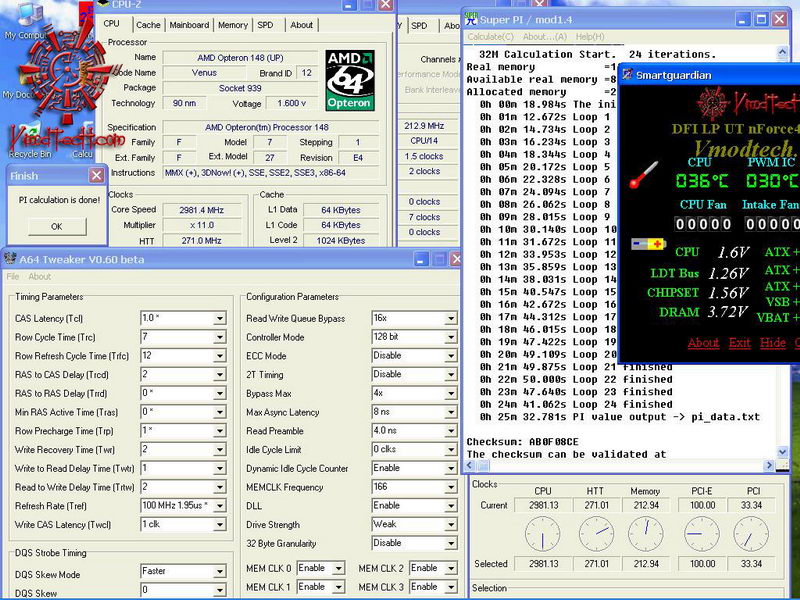This screenshot has width=800, height=600.
Task: Open the Calculate menu in Super PI
Action: pos(492,37)
